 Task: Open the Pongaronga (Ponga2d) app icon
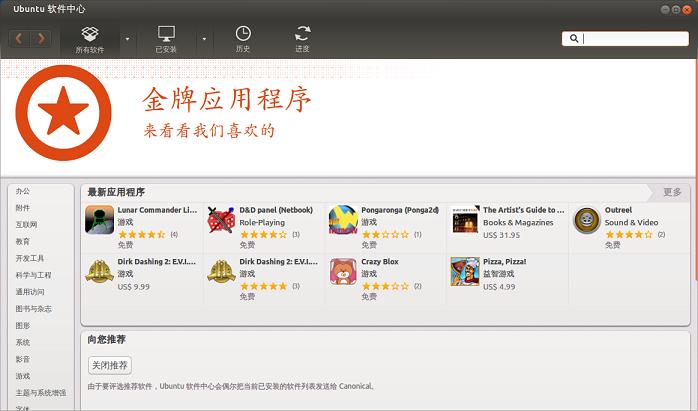[x=343, y=220]
